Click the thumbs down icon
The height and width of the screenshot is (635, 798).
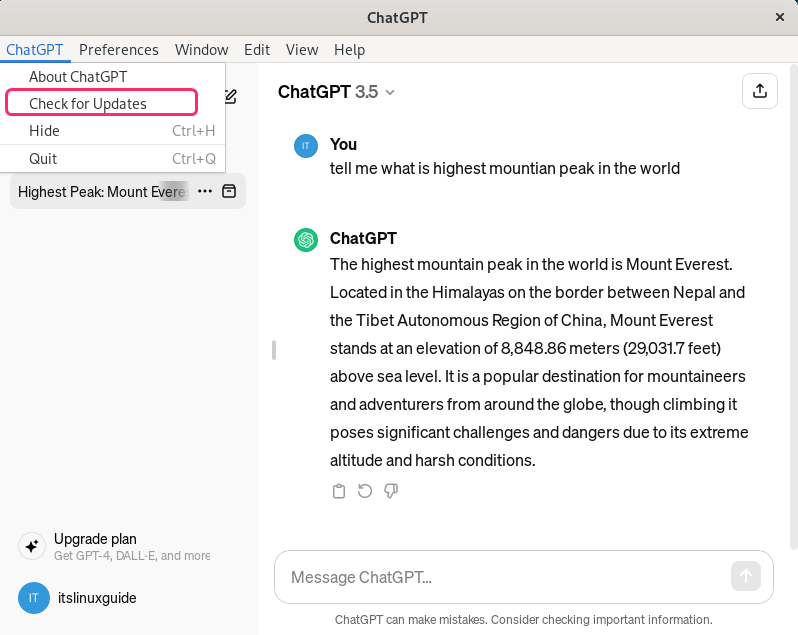point(391,491)
